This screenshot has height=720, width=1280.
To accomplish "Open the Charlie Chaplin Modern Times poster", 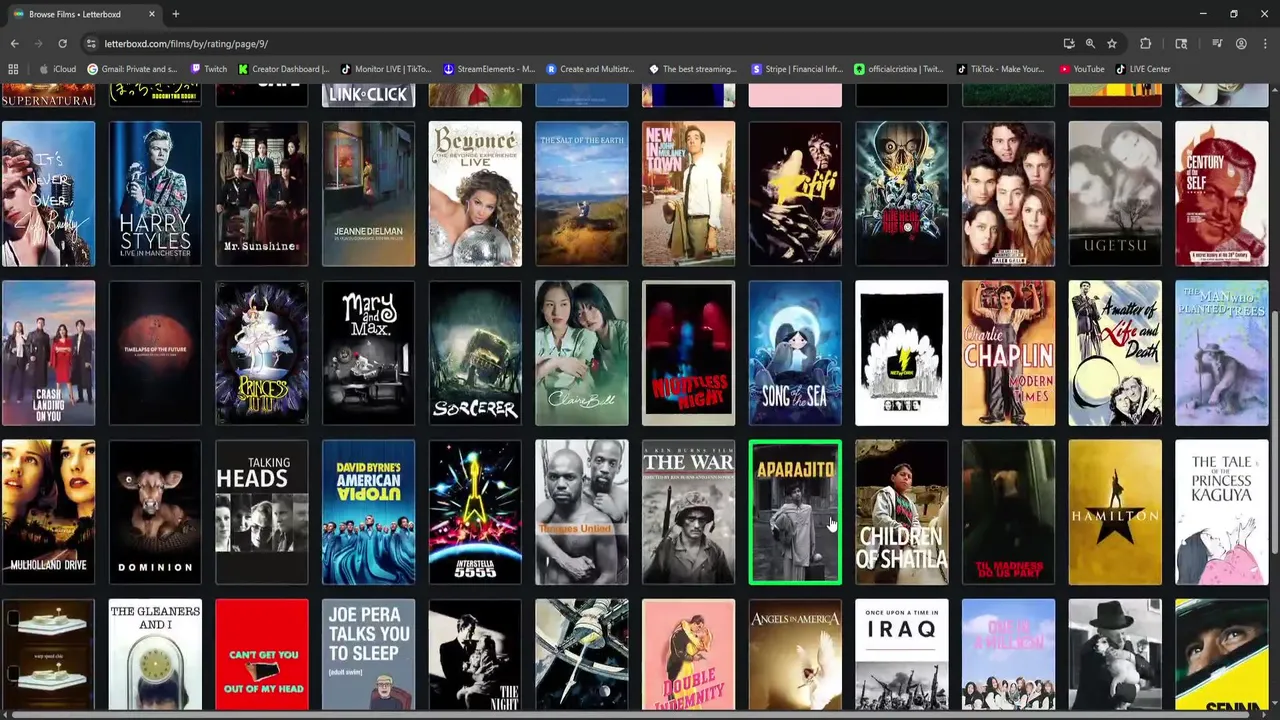I will (1008, 353).
